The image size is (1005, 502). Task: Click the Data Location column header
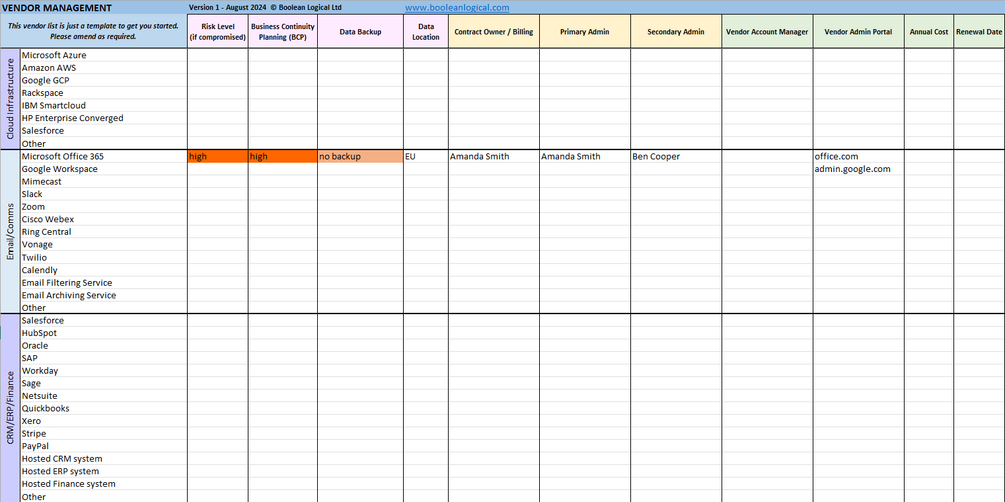(x=426, y=32)
